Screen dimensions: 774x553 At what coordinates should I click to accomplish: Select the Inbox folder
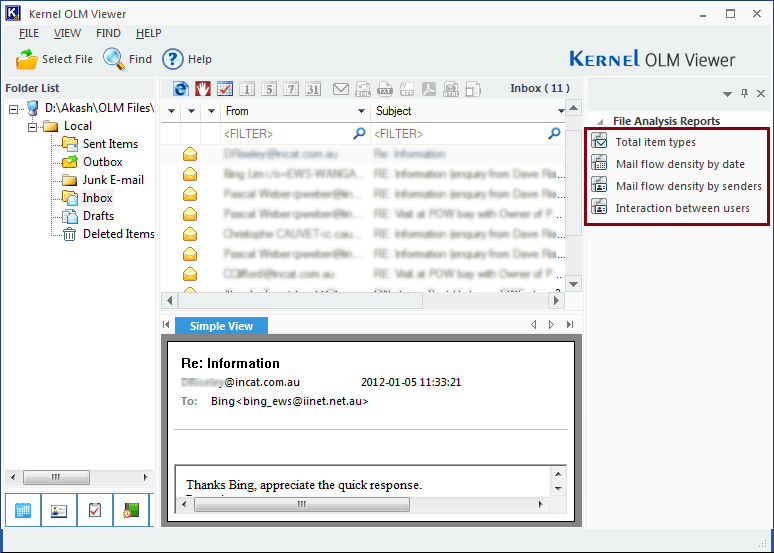point(97,198)
